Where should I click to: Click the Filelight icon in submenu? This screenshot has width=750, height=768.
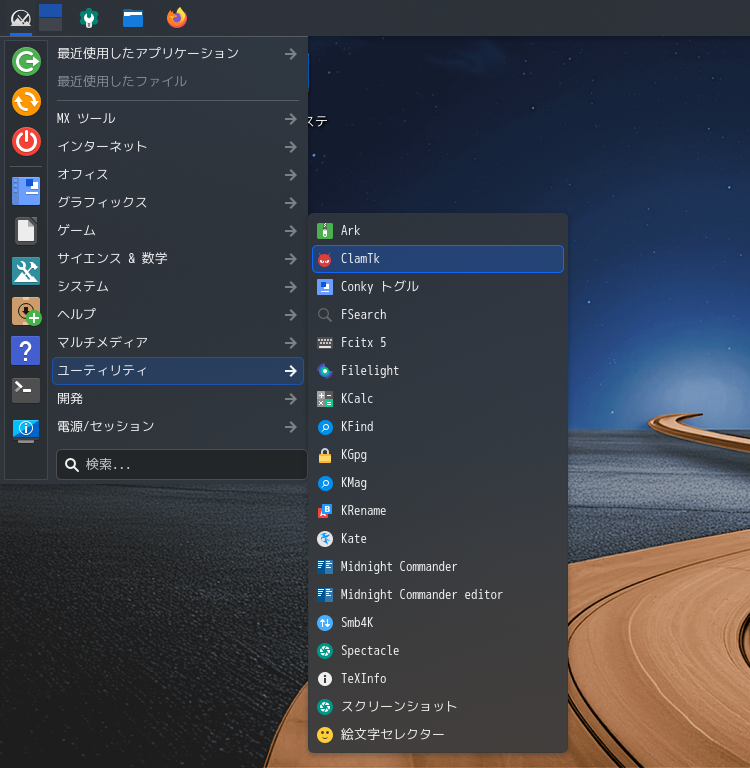coord(325,371)
